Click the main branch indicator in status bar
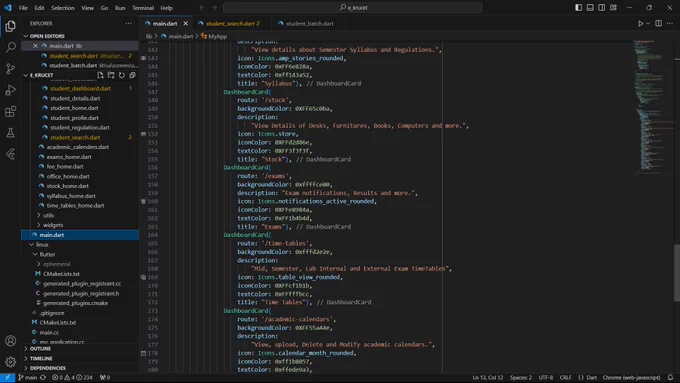Image resolution: width=680 pixels, height=383 pixels. [28, 377]
